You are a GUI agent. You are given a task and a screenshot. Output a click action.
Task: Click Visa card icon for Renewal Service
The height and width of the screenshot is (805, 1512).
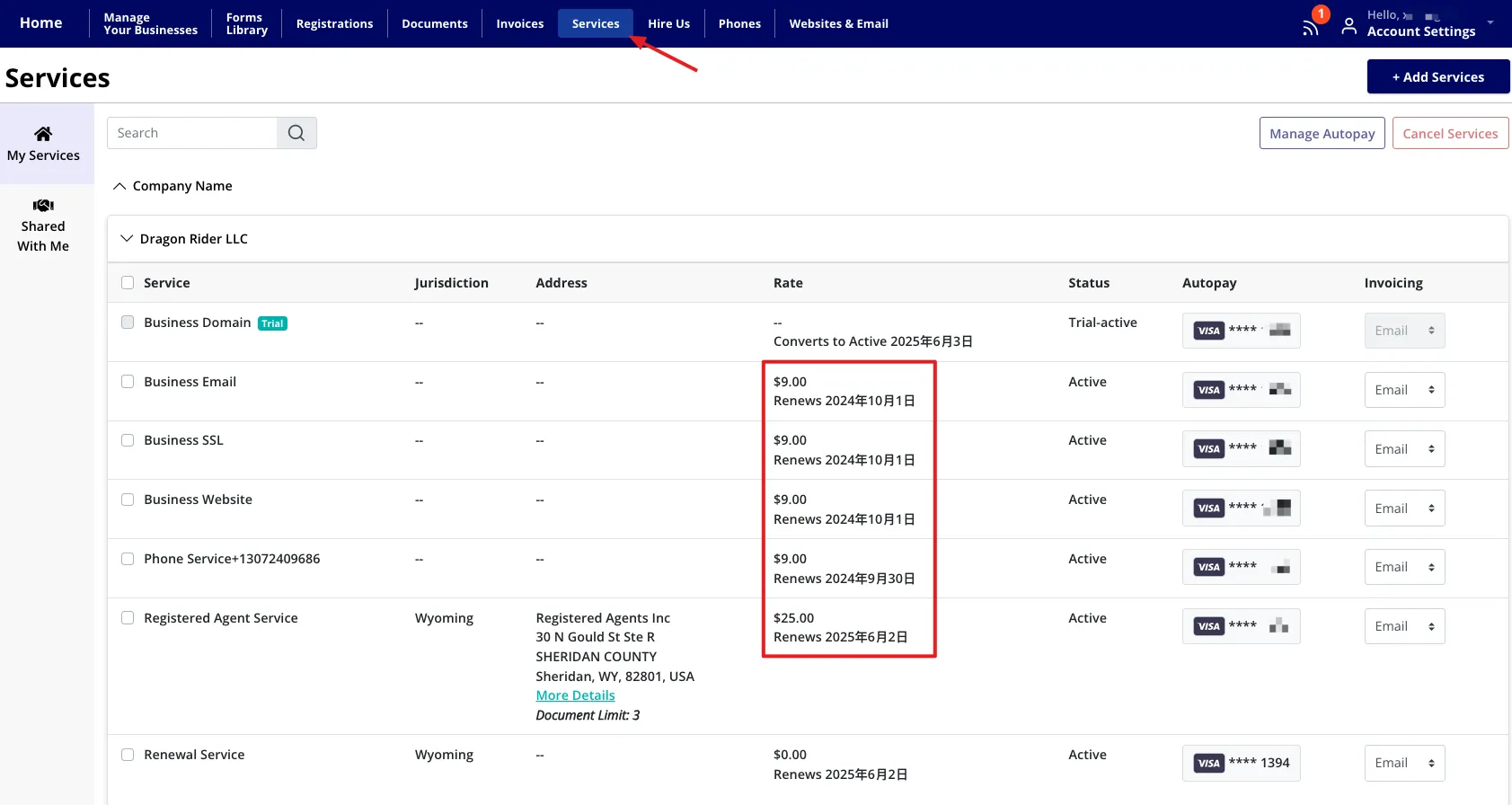pyautogui.click(x=1208, y=764)
